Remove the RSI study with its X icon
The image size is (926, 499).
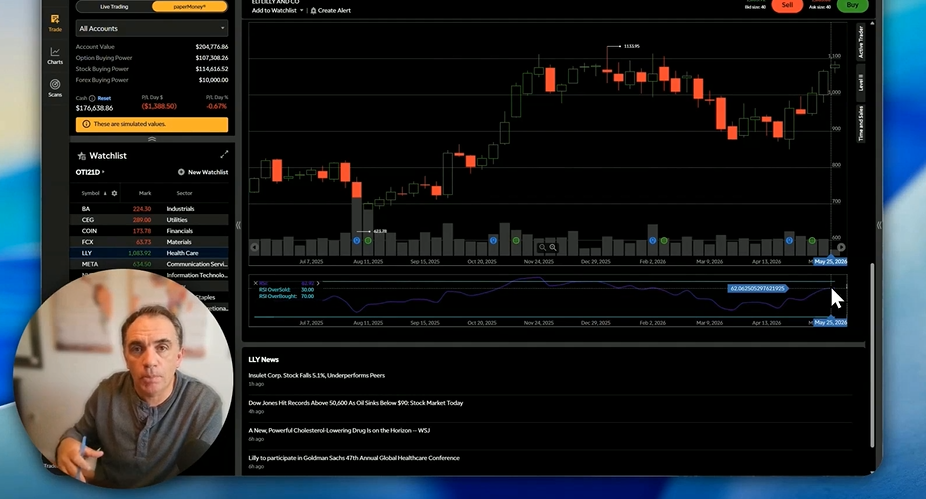tap(255, 283)
